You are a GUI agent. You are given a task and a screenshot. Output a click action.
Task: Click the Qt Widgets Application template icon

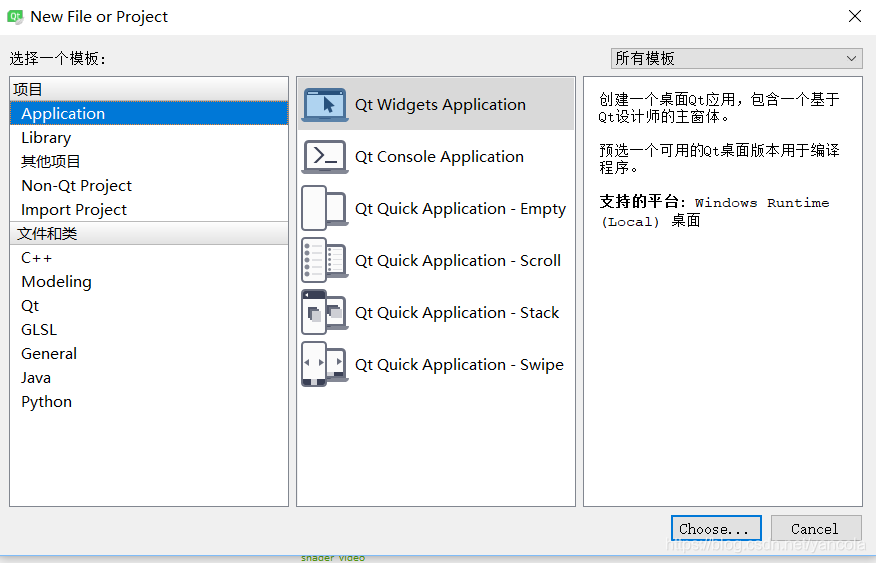pyautogui.click(x=325, y=104)
